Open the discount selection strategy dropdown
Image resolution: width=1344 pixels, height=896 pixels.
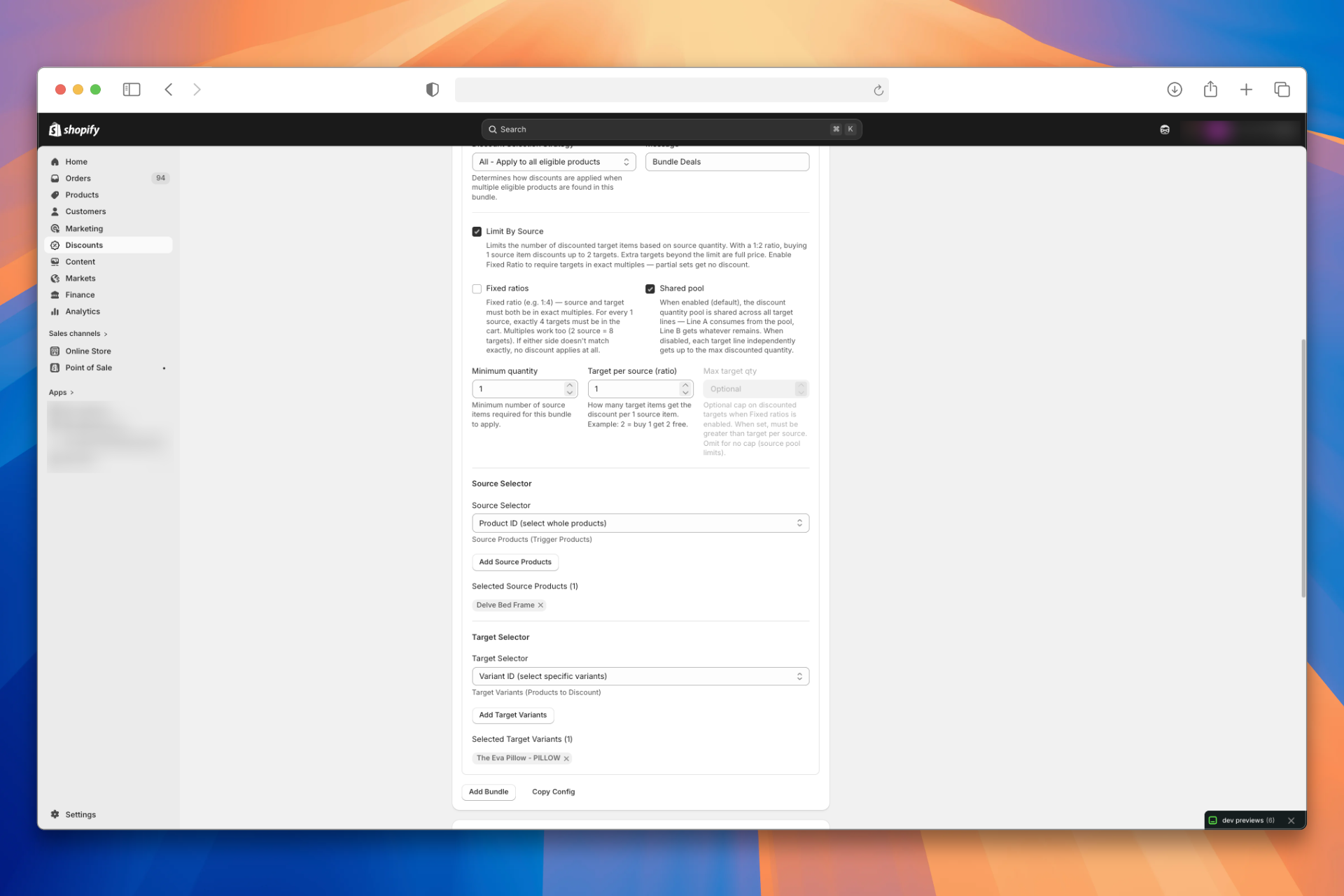coord(553,162)
